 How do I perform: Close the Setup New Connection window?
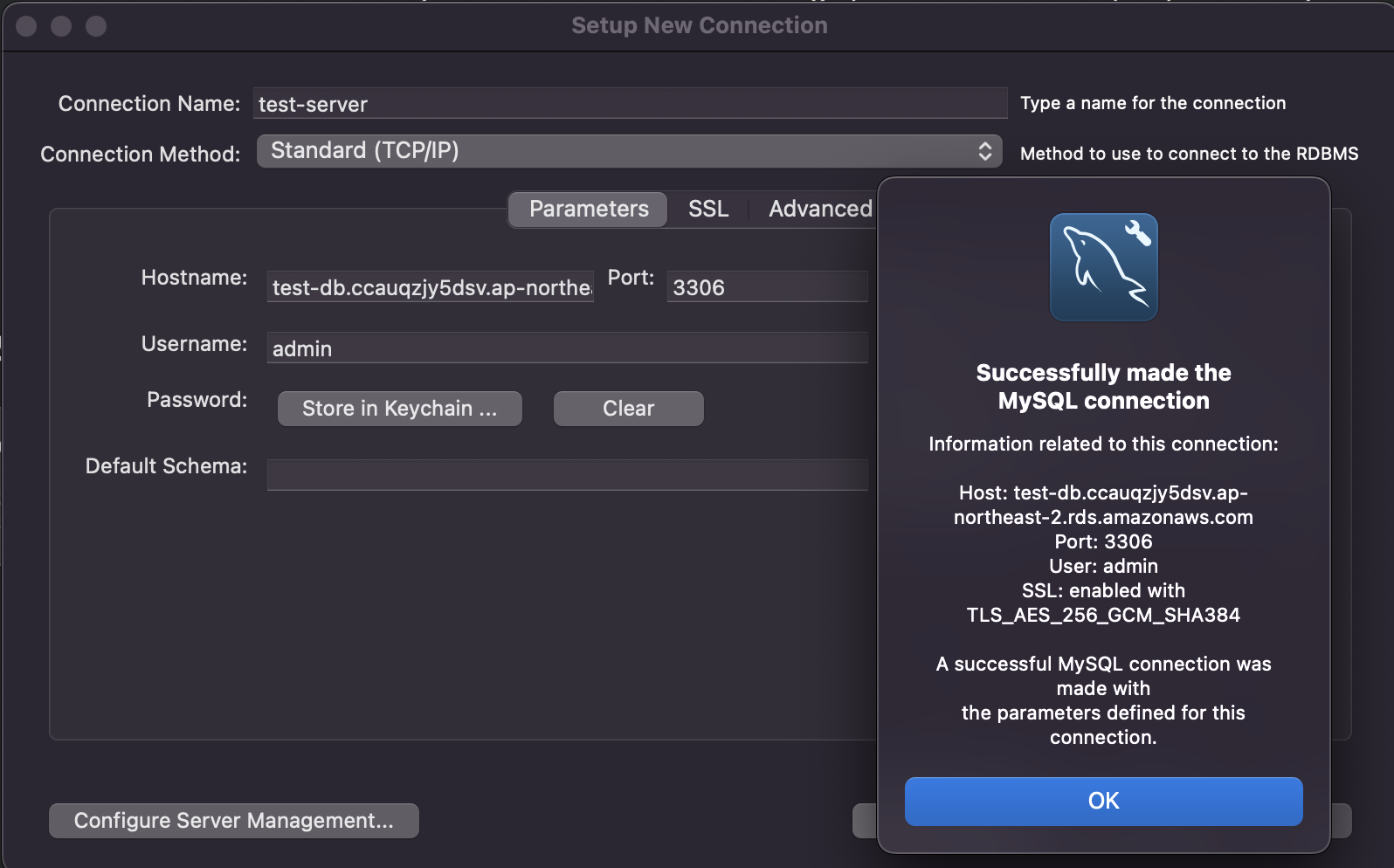[26, 26]
